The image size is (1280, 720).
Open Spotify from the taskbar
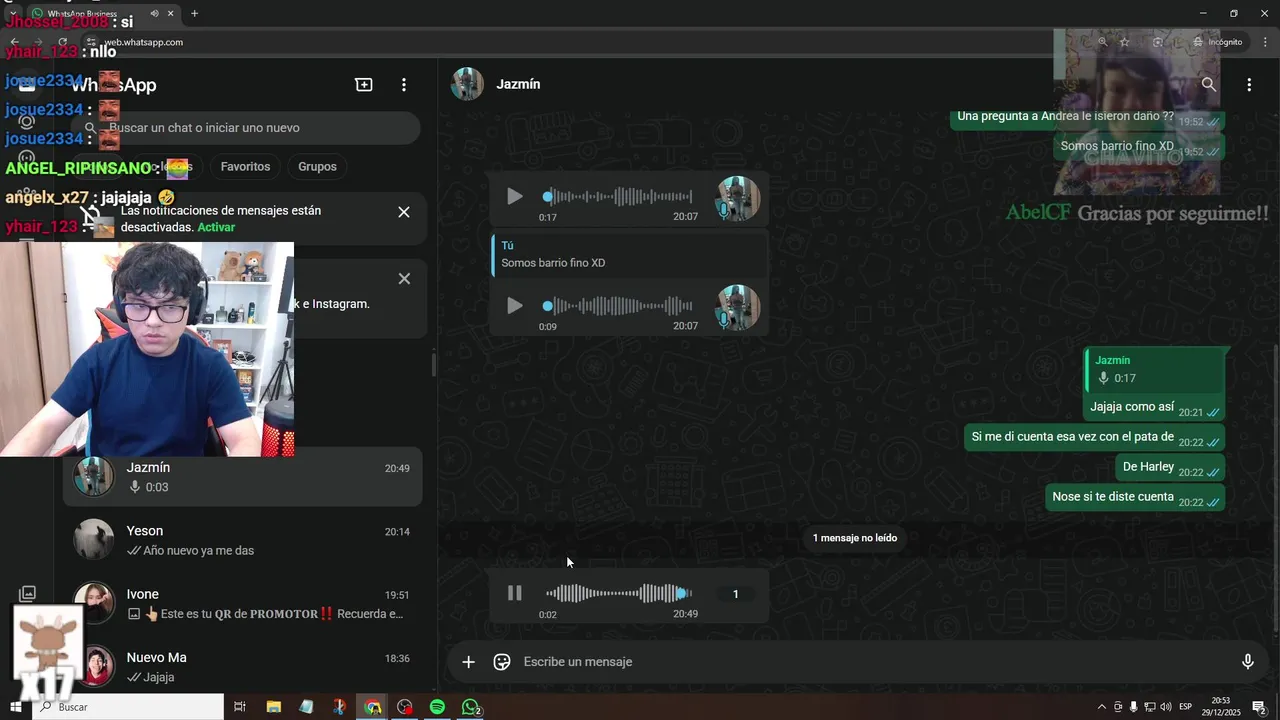[x=437, y=707]
